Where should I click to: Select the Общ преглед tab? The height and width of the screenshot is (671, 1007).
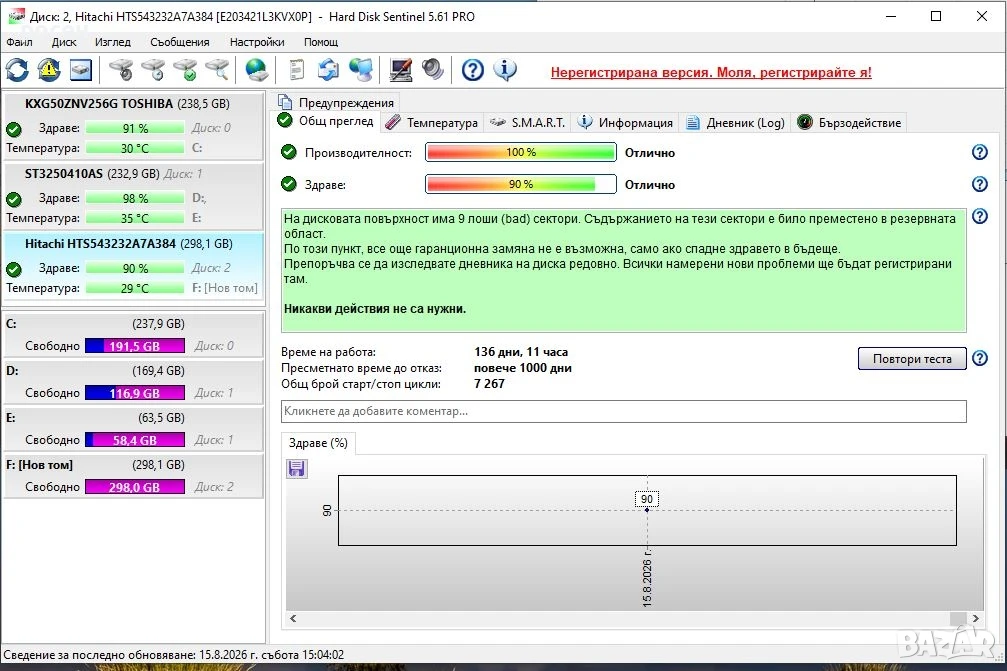pyautogui.click(x=326, y=121)
